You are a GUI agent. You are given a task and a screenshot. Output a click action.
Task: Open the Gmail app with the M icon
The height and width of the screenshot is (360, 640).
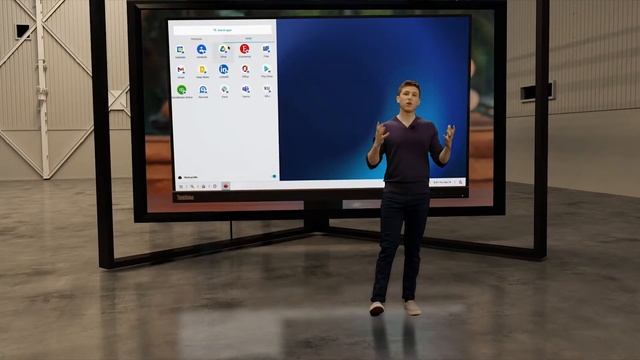tap(181, 70)
